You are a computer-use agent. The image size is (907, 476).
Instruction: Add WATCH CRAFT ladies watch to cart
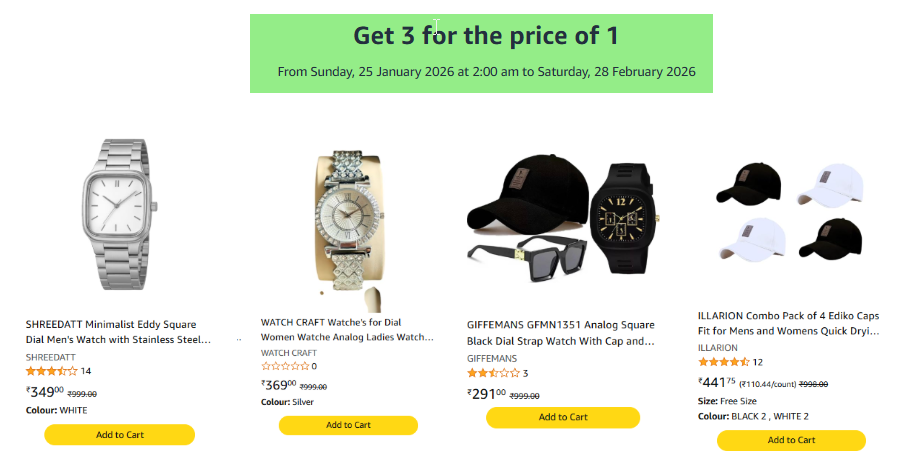[x=347, y=425]
